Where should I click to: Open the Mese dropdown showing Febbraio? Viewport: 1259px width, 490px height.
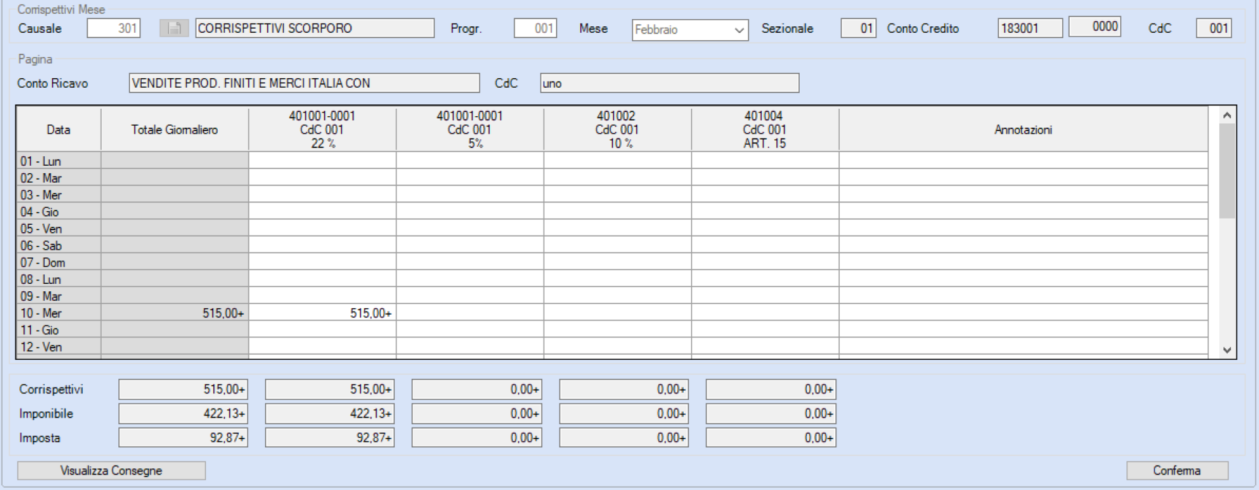pyautogui.click(x=690, y=30)
